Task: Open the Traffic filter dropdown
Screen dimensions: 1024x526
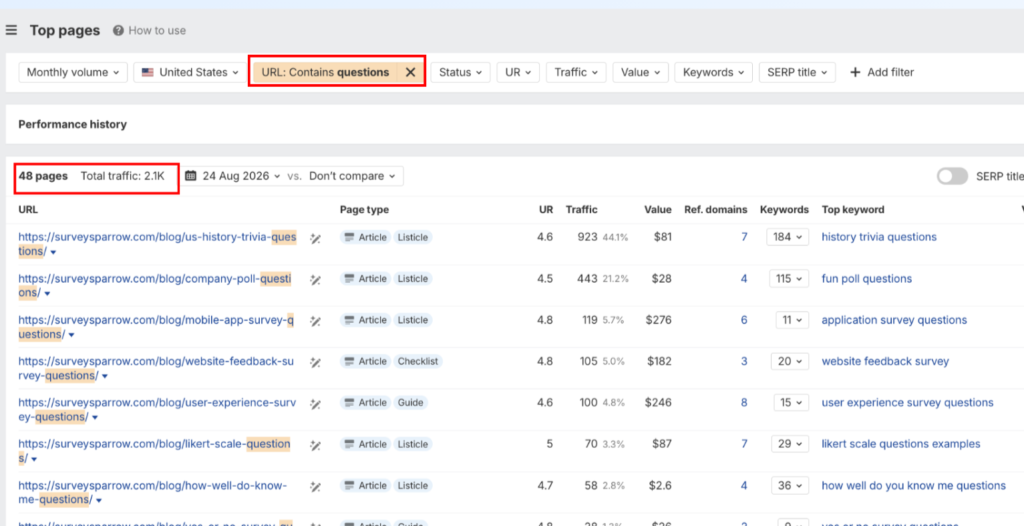Action: pyautogui.click(x=576, y=73)
